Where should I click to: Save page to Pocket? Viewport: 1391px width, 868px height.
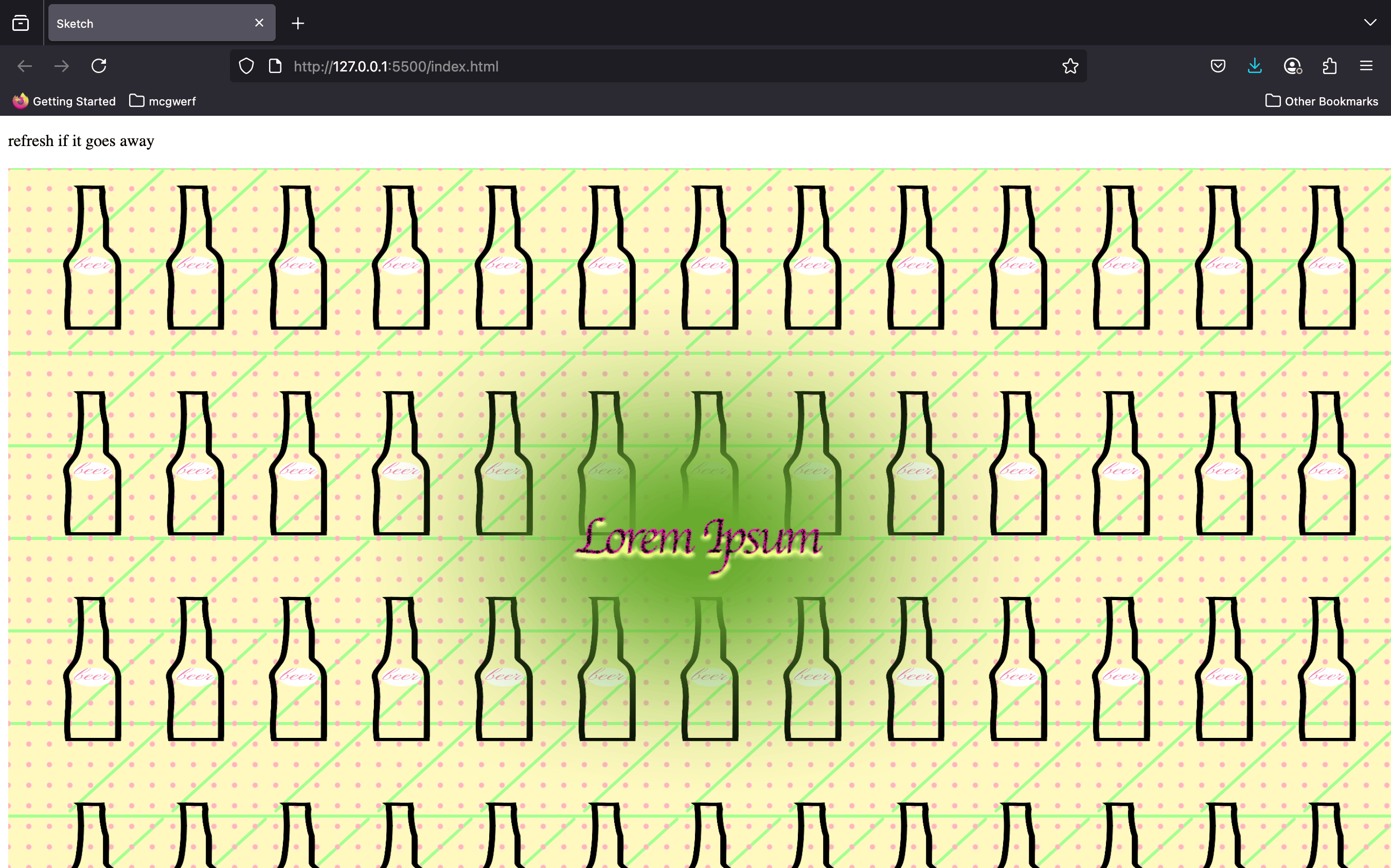tap(1218, 66)
